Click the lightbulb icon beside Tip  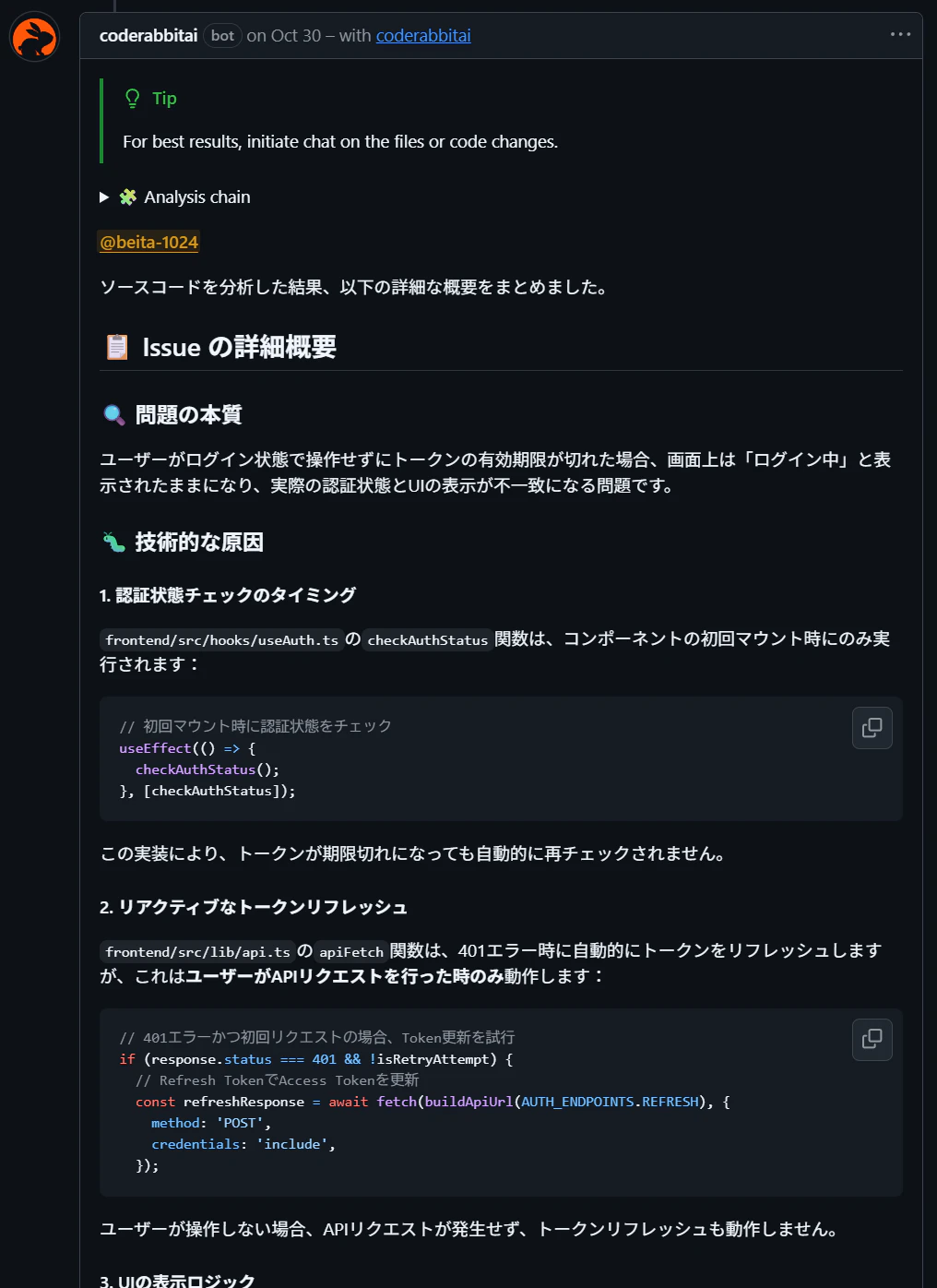coord(130,97)
